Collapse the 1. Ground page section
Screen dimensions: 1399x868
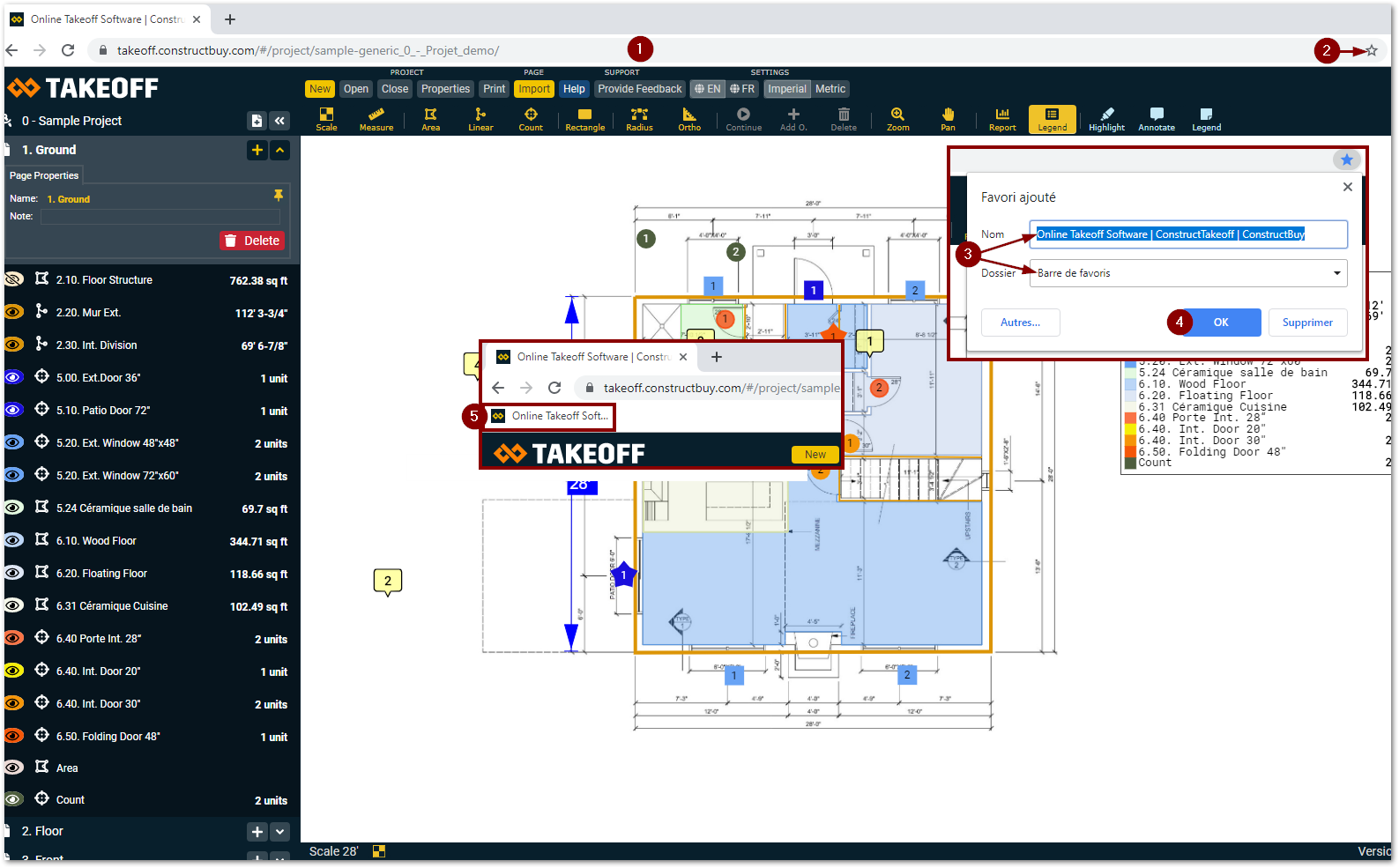pyautogui.click(x=280, y=150)
